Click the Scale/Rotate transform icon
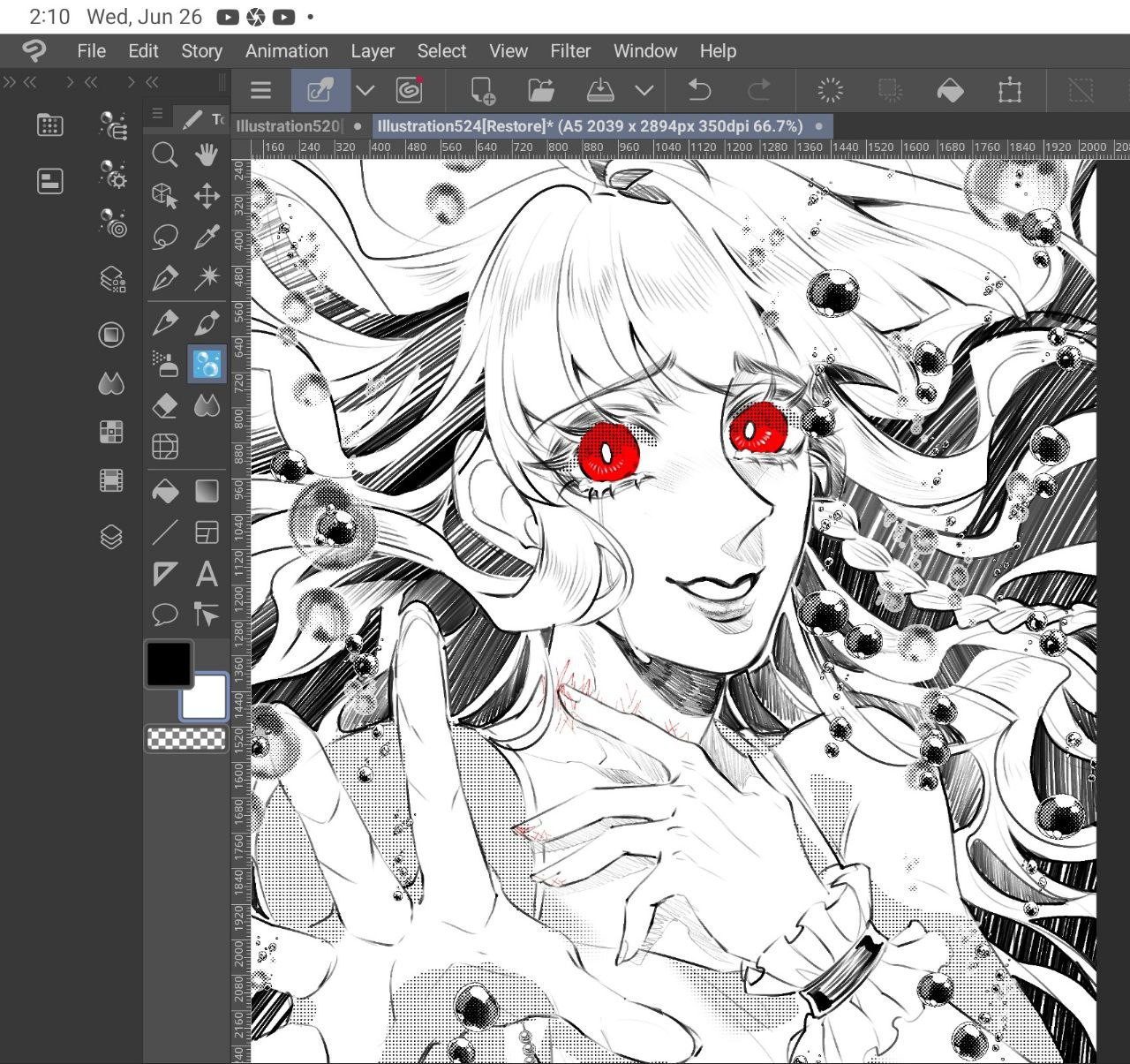Screen dimensions: 1130x1064 1010,90
